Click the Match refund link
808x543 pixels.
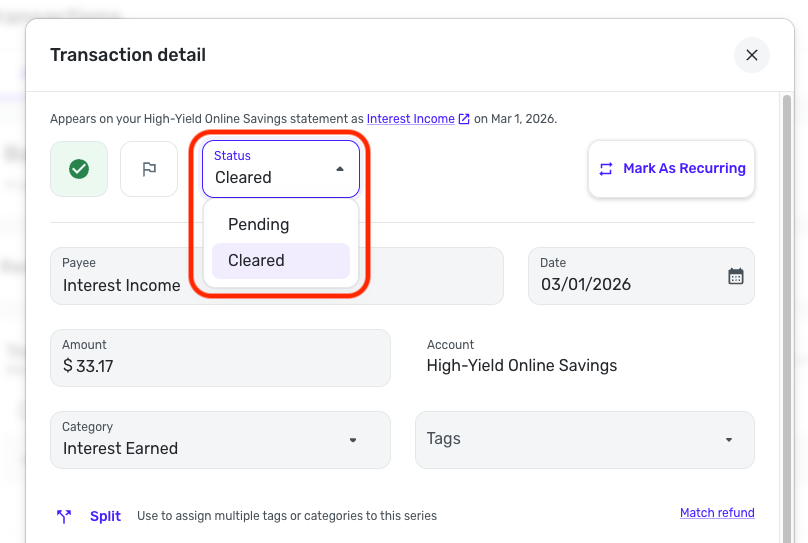717,513
